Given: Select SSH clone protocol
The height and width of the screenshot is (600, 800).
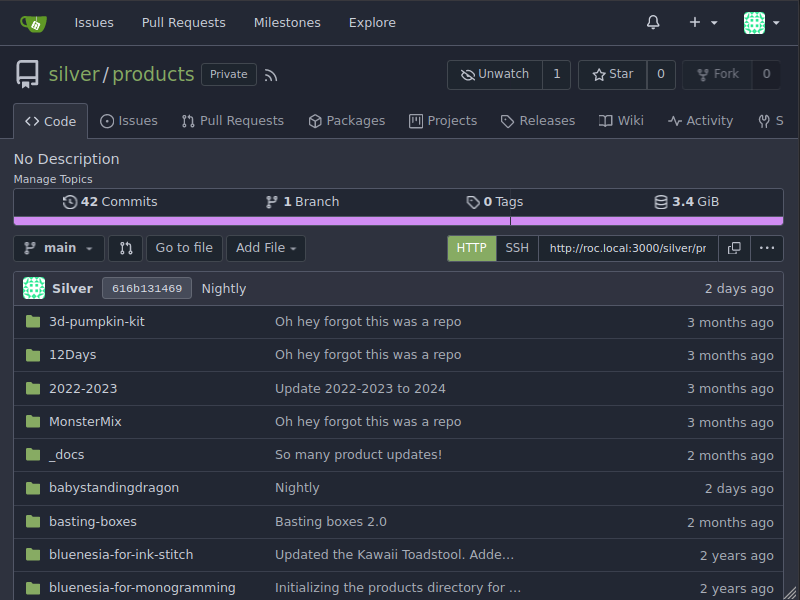Looking at the screenshot, I should coord(517,248).
